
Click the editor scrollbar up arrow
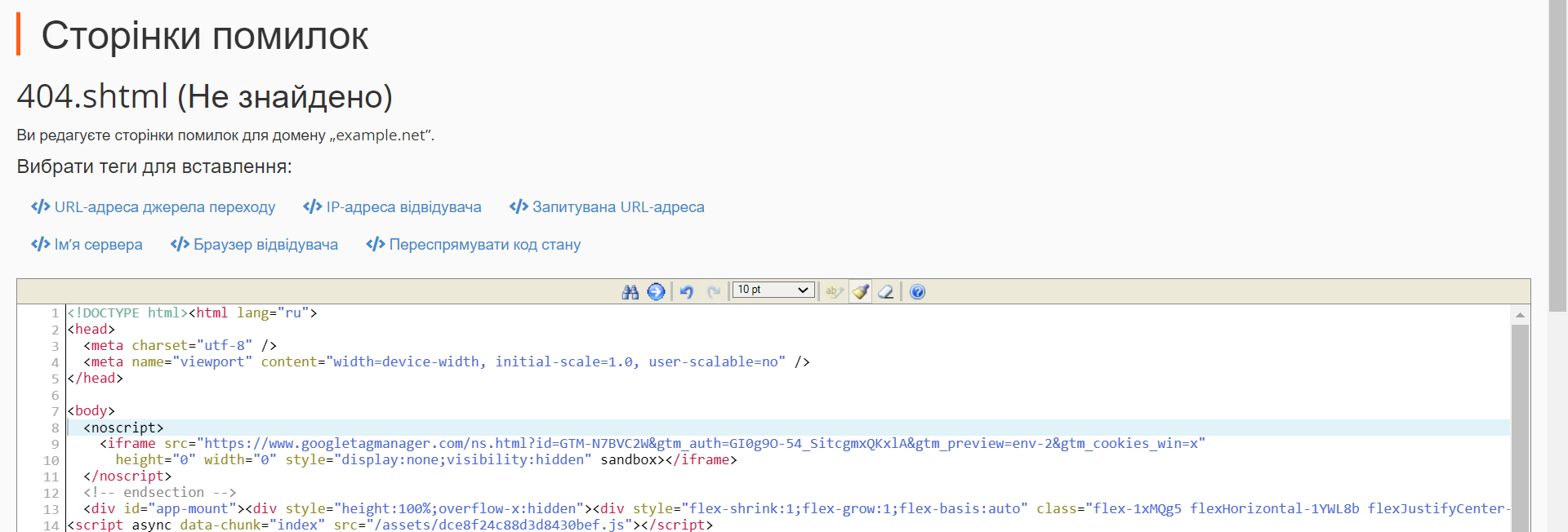pos(1520,315)
